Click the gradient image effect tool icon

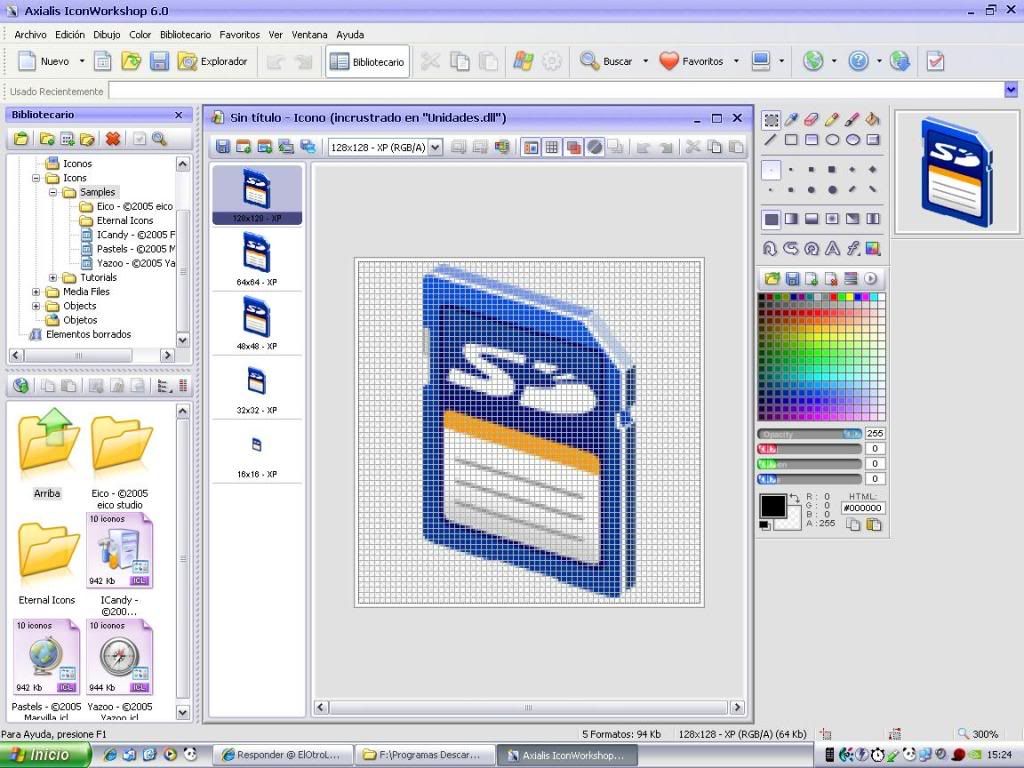tap(872, 248)
